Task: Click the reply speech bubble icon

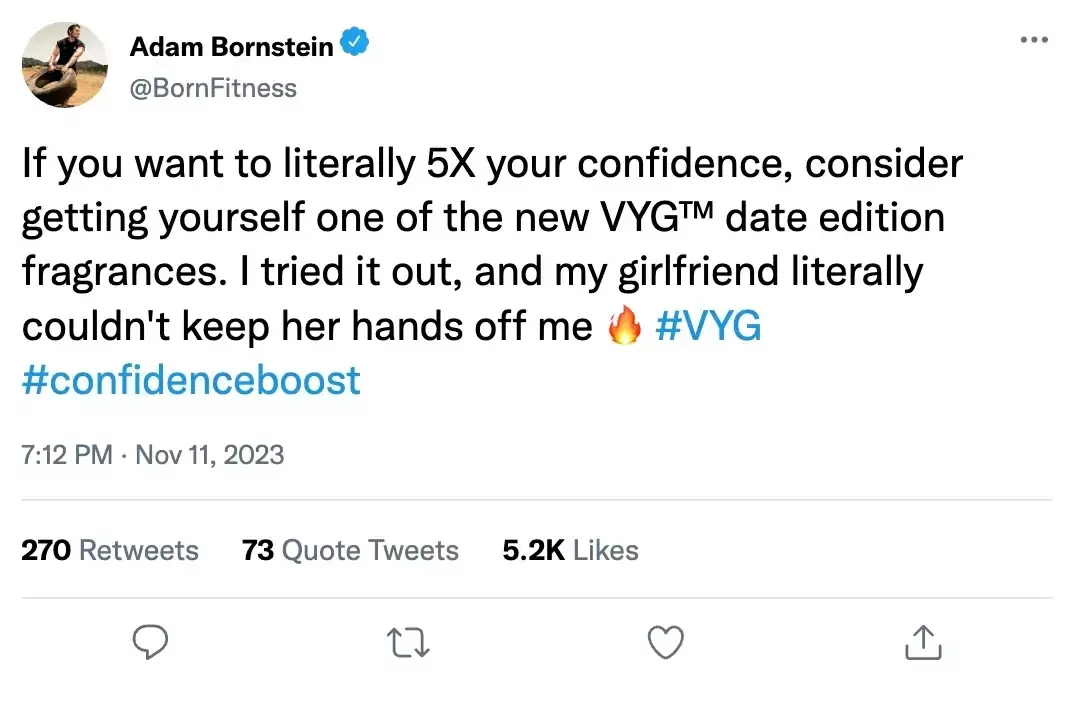Action: coord(150,642)
